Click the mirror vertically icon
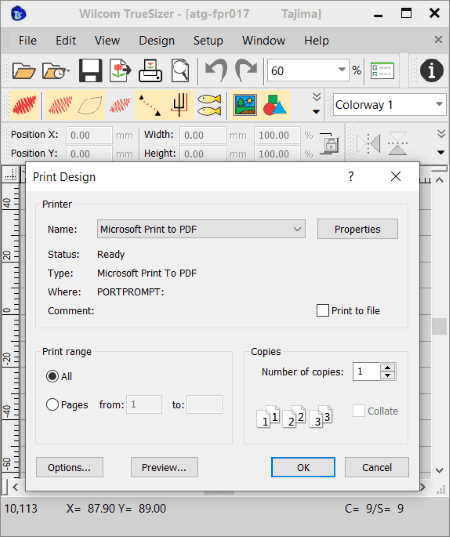The width and height of the screenshot is (450, 537). click(398, 143)
